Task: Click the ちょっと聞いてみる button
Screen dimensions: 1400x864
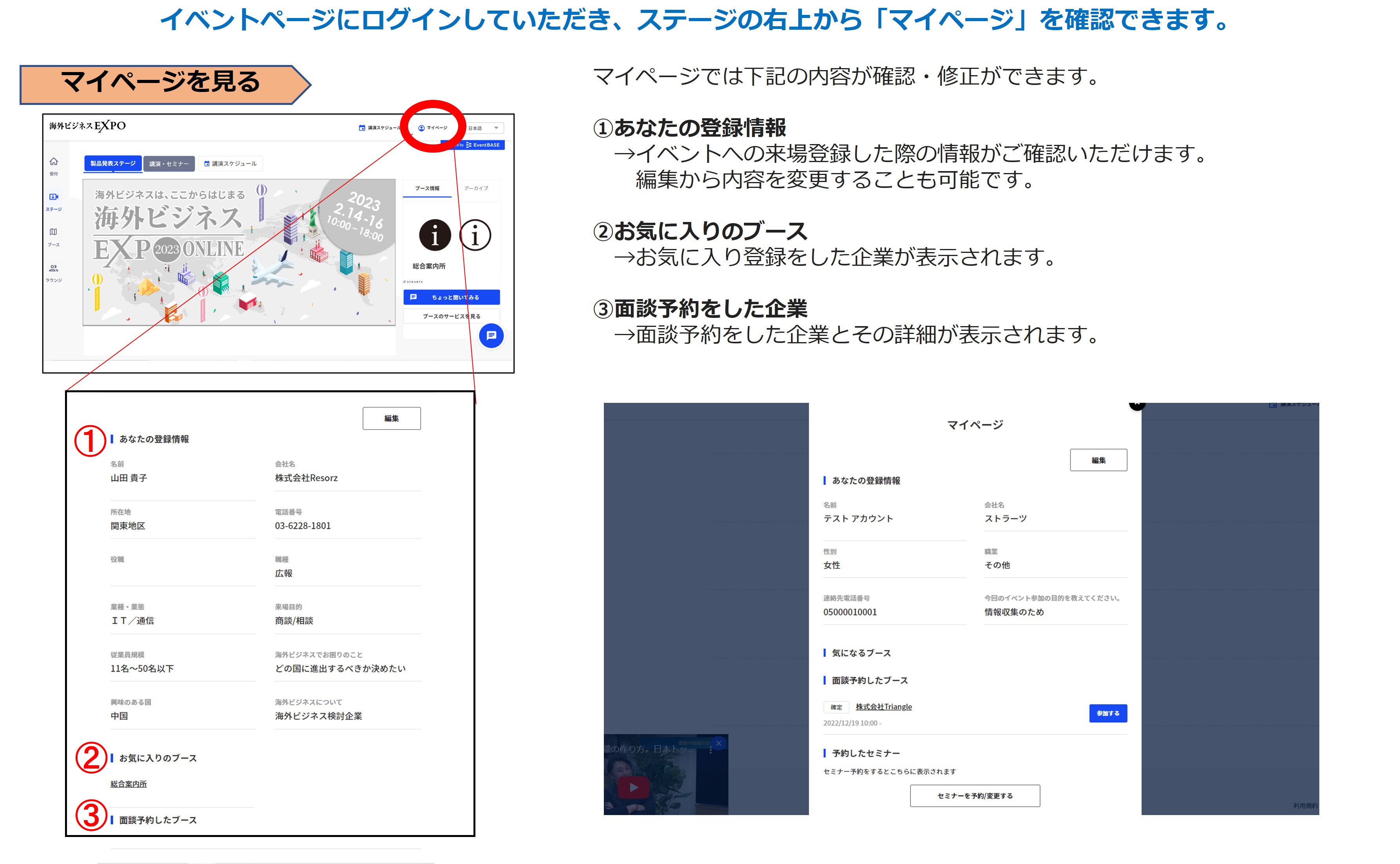Action: click(452, 297)
